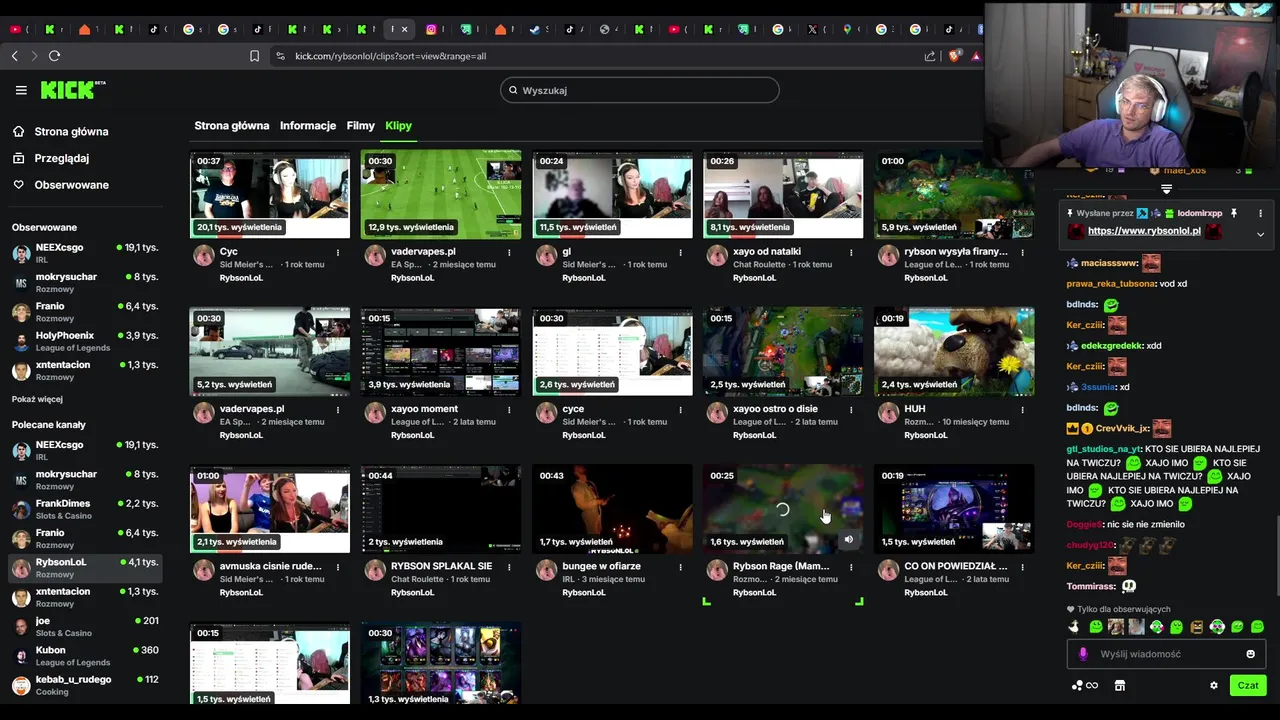Screen dimensions: 1280x720
Task: Open options for first vadervapes.pl clip
Action: [x=509, y=252]
